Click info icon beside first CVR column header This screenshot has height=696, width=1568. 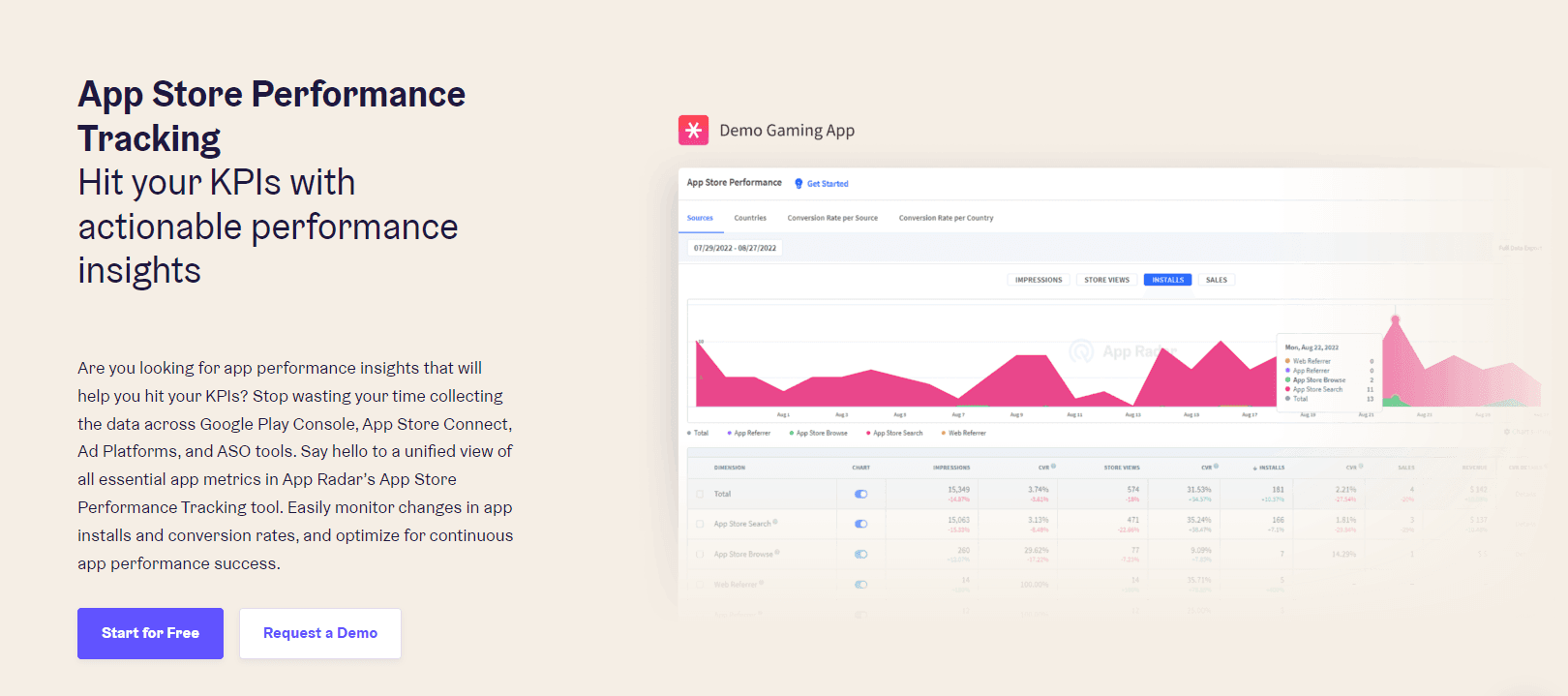(x=1053, y=467)
